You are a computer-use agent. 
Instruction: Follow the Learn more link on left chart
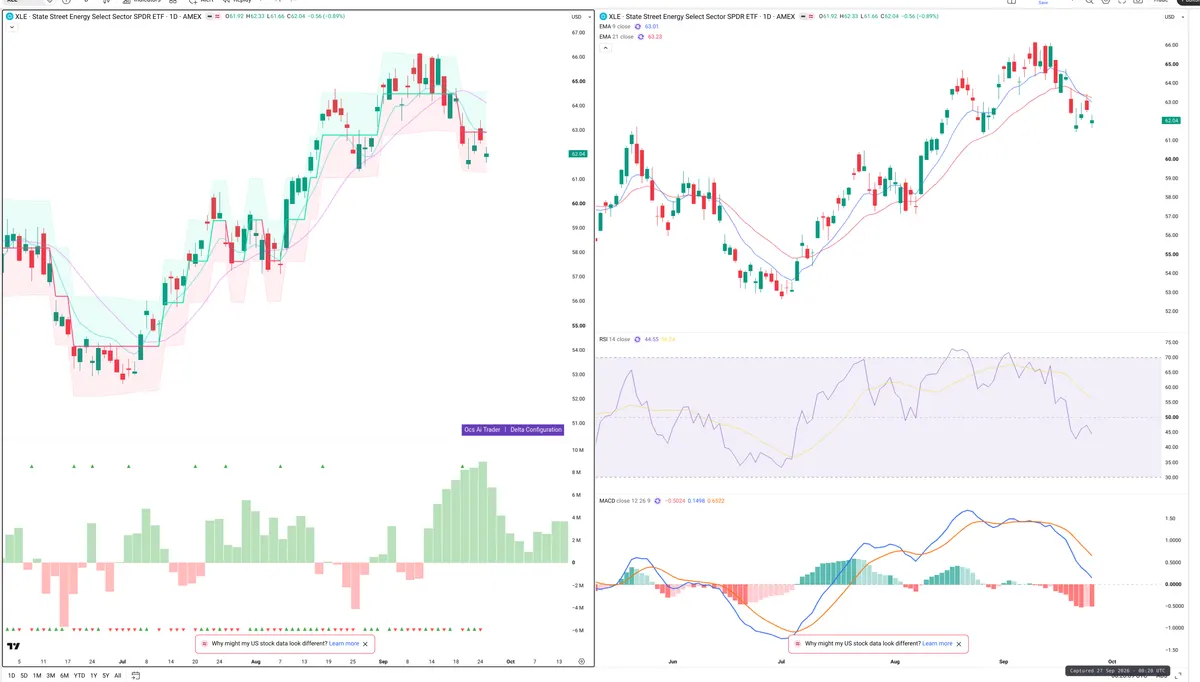344,644
